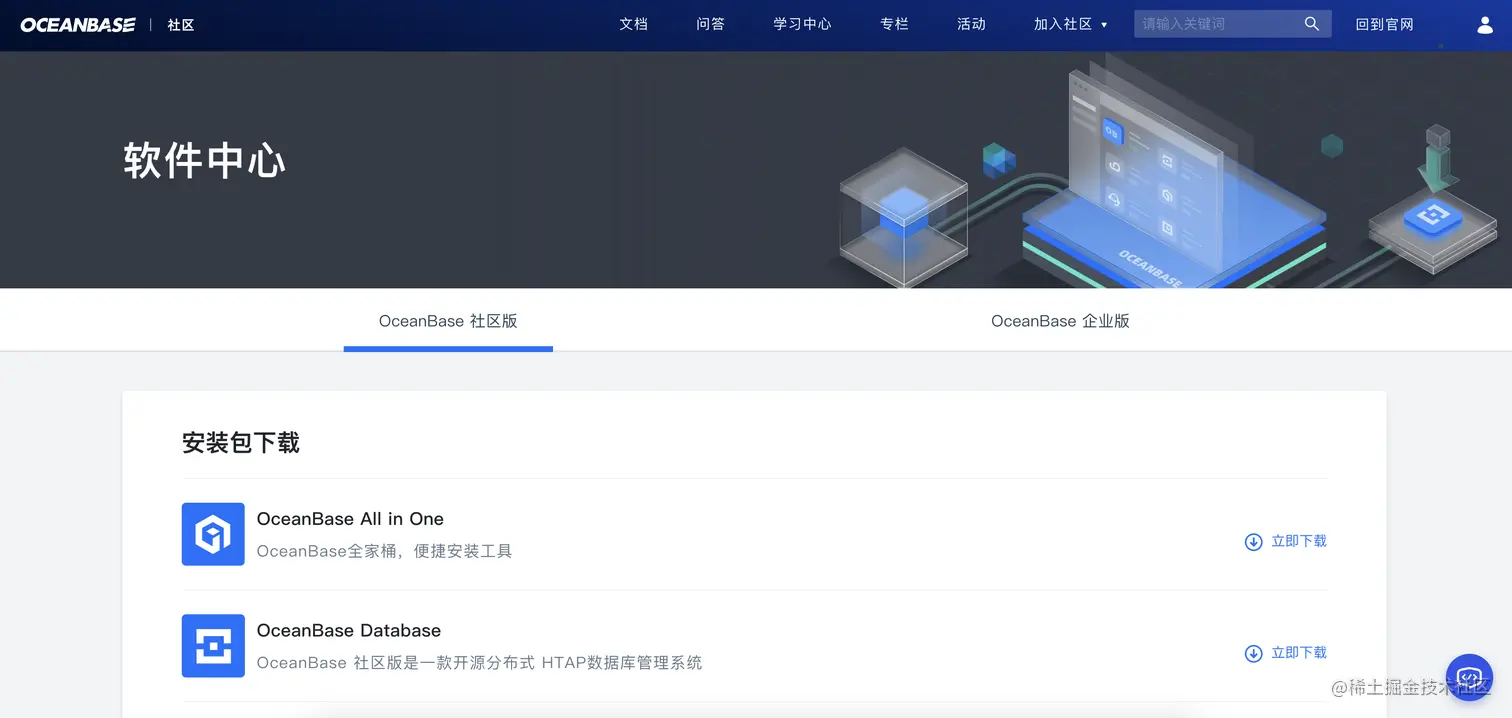The width and height of the screenshot is (1512, 718).
Task: Select the OceanBase All in One title
Action: 350,519
